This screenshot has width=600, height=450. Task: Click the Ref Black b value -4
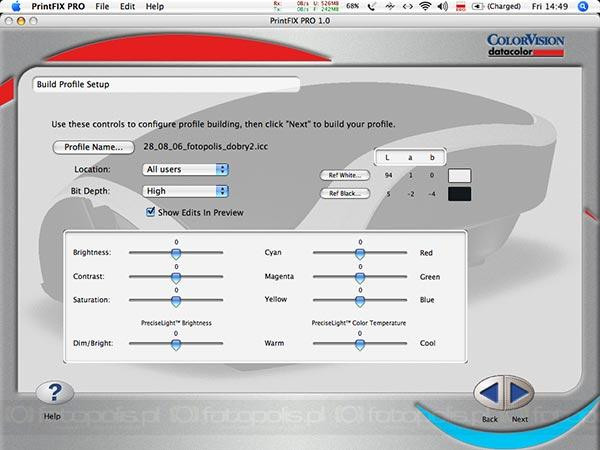pos(432,194)
